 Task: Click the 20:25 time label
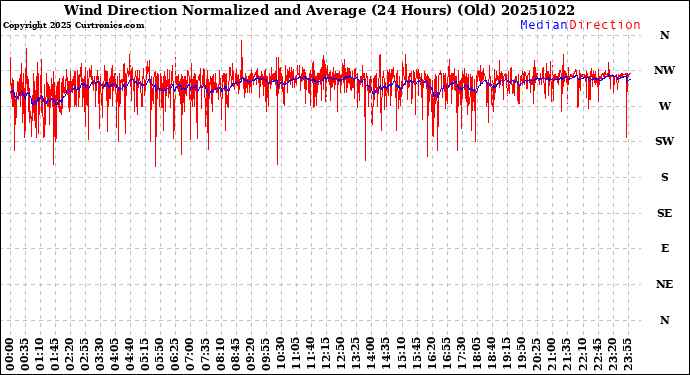536,354
